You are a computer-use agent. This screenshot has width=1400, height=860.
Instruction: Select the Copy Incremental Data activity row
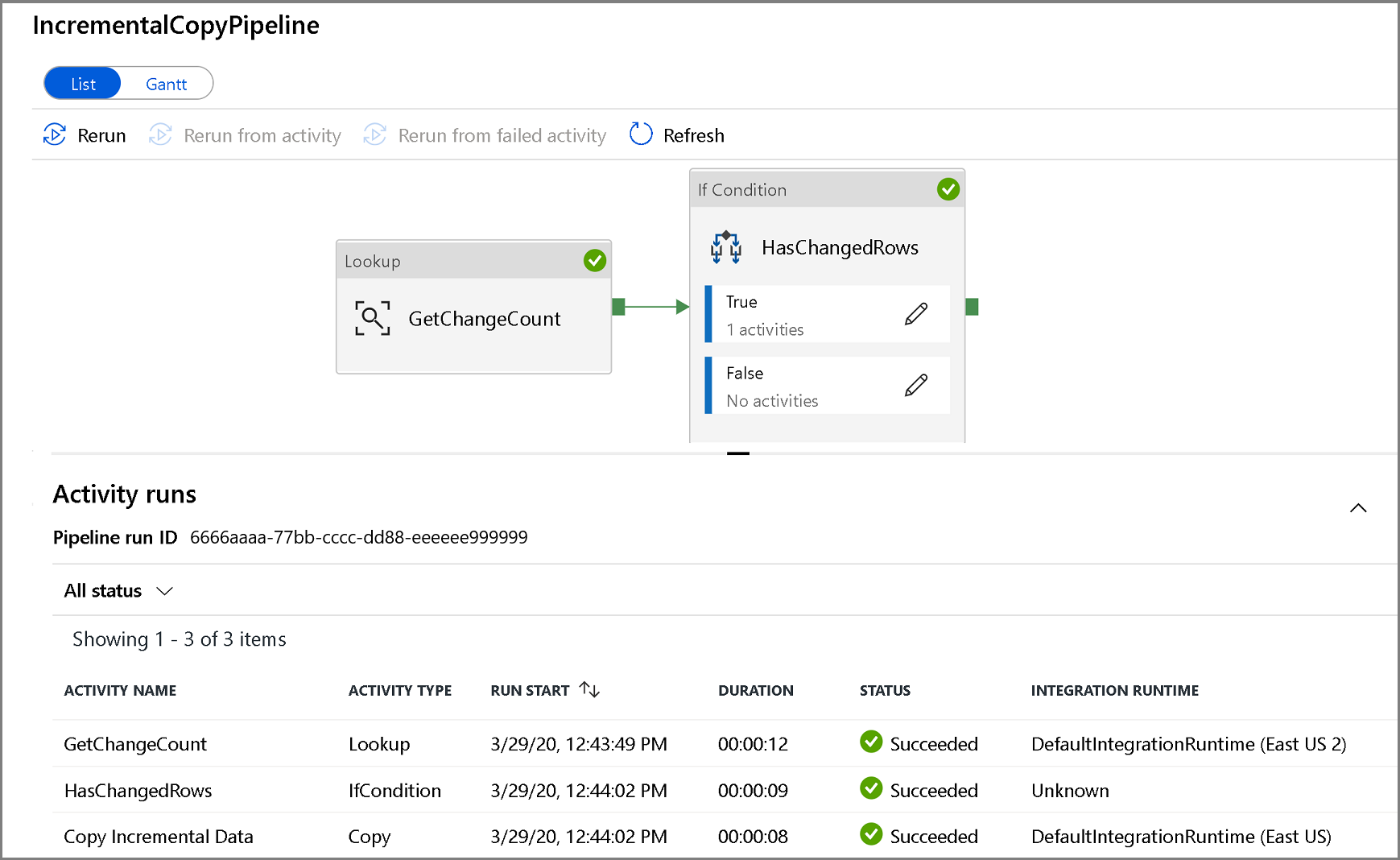tap(159, 837)
